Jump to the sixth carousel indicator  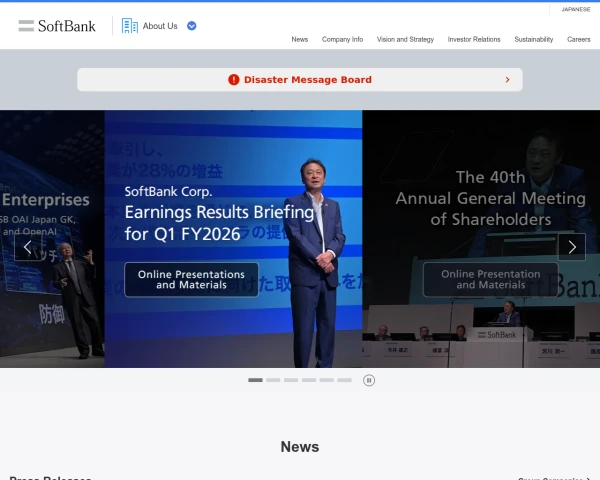344,380
